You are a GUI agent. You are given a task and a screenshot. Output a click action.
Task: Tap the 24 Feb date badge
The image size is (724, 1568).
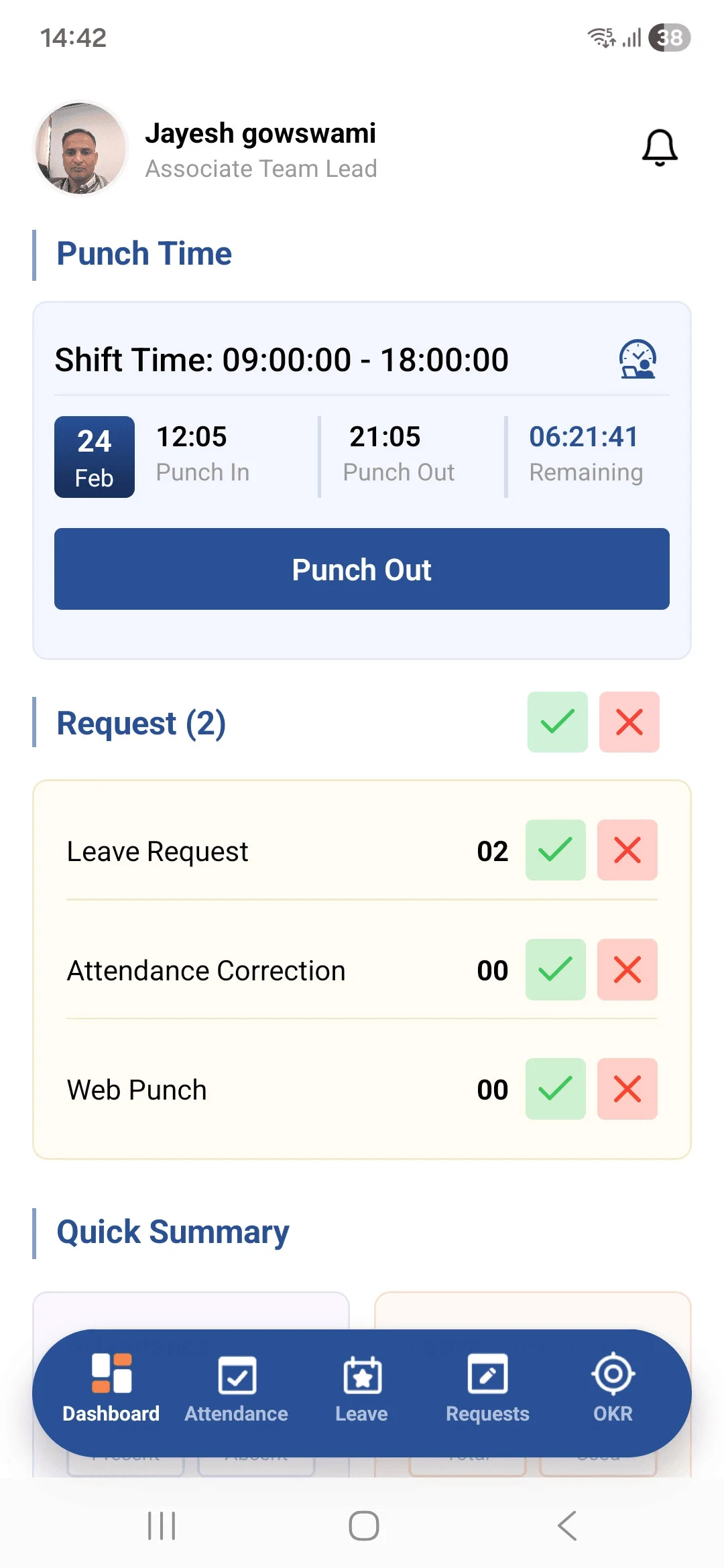click(x=95, y=457)
